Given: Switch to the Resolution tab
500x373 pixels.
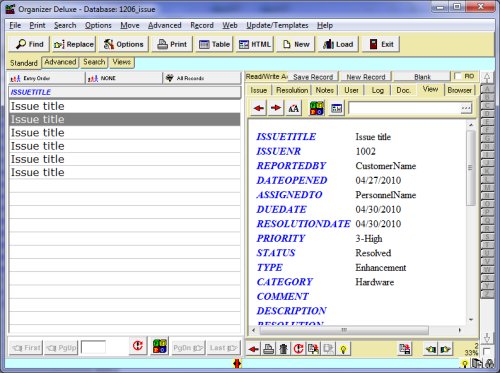Looking at the screenshot, I should [292, 90].
